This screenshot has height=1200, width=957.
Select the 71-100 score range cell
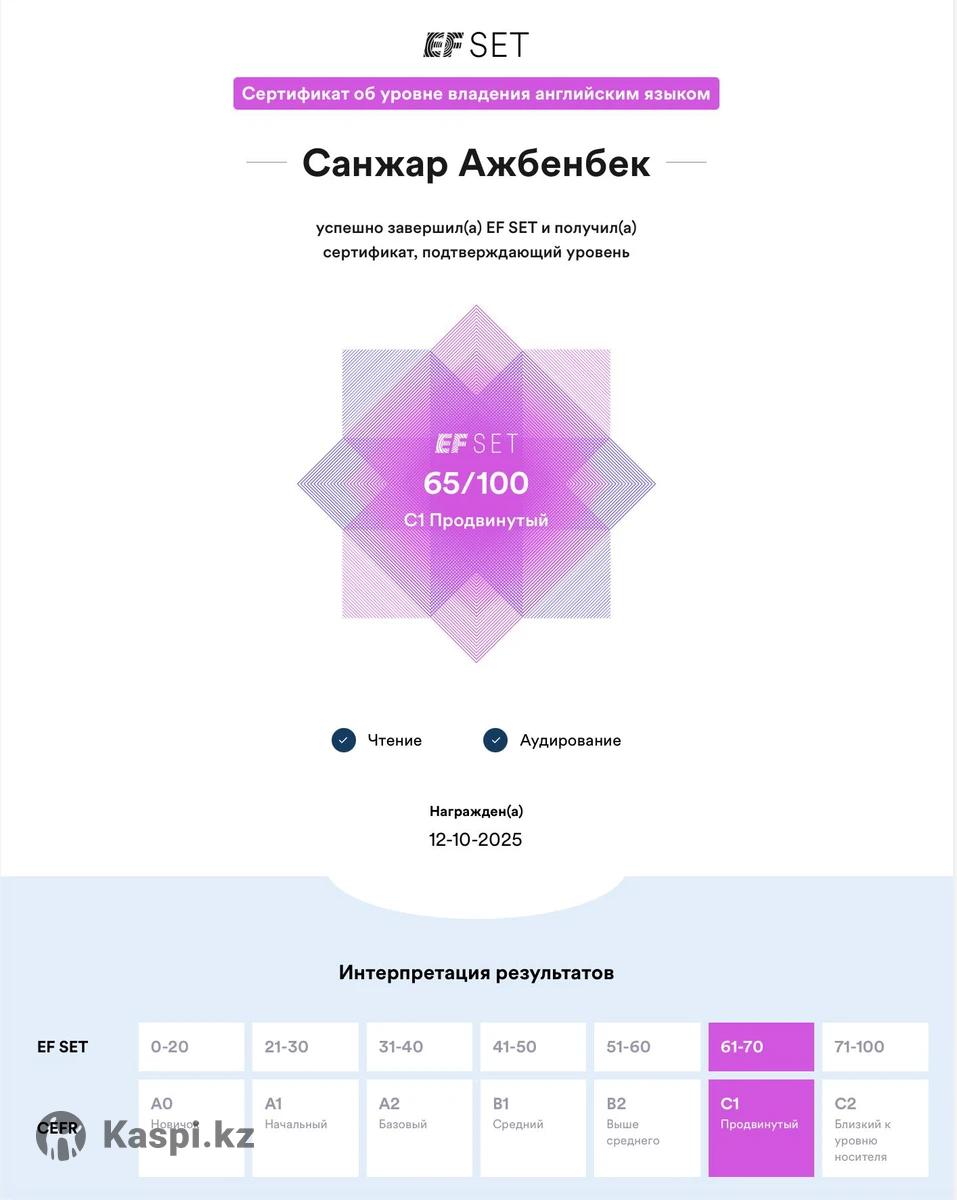pos(875,1047)
